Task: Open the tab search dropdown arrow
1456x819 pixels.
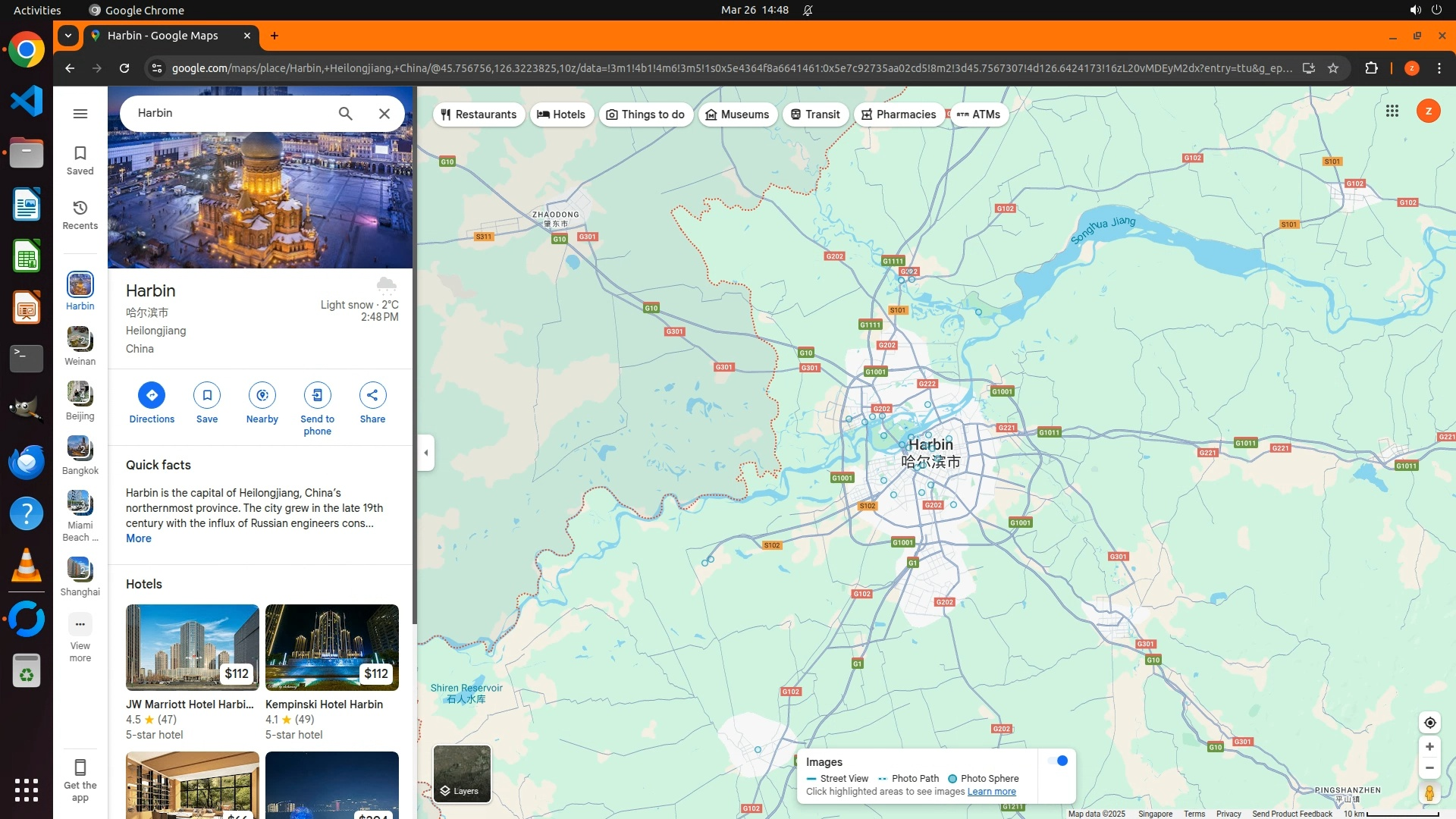Action: (x=68, y=36)
